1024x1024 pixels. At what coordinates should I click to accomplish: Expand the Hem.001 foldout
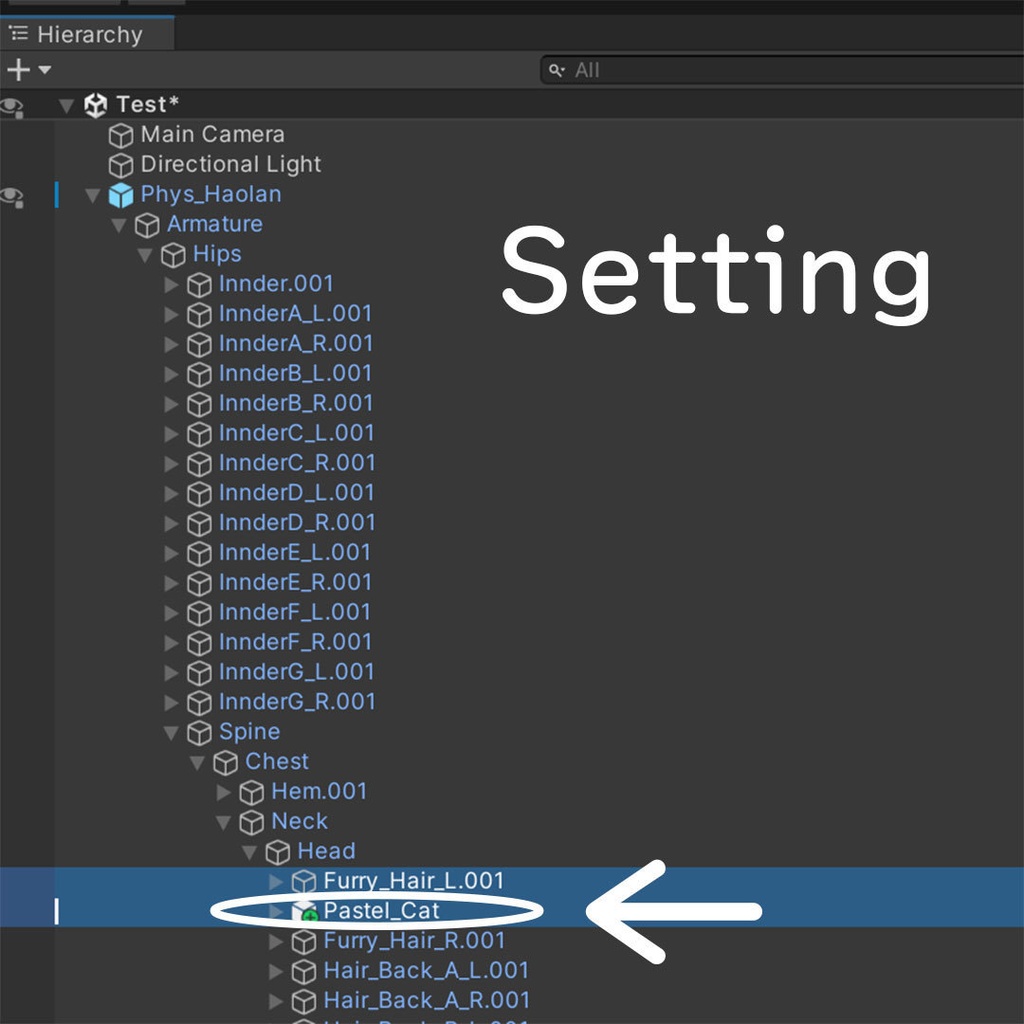coord(223,792)
